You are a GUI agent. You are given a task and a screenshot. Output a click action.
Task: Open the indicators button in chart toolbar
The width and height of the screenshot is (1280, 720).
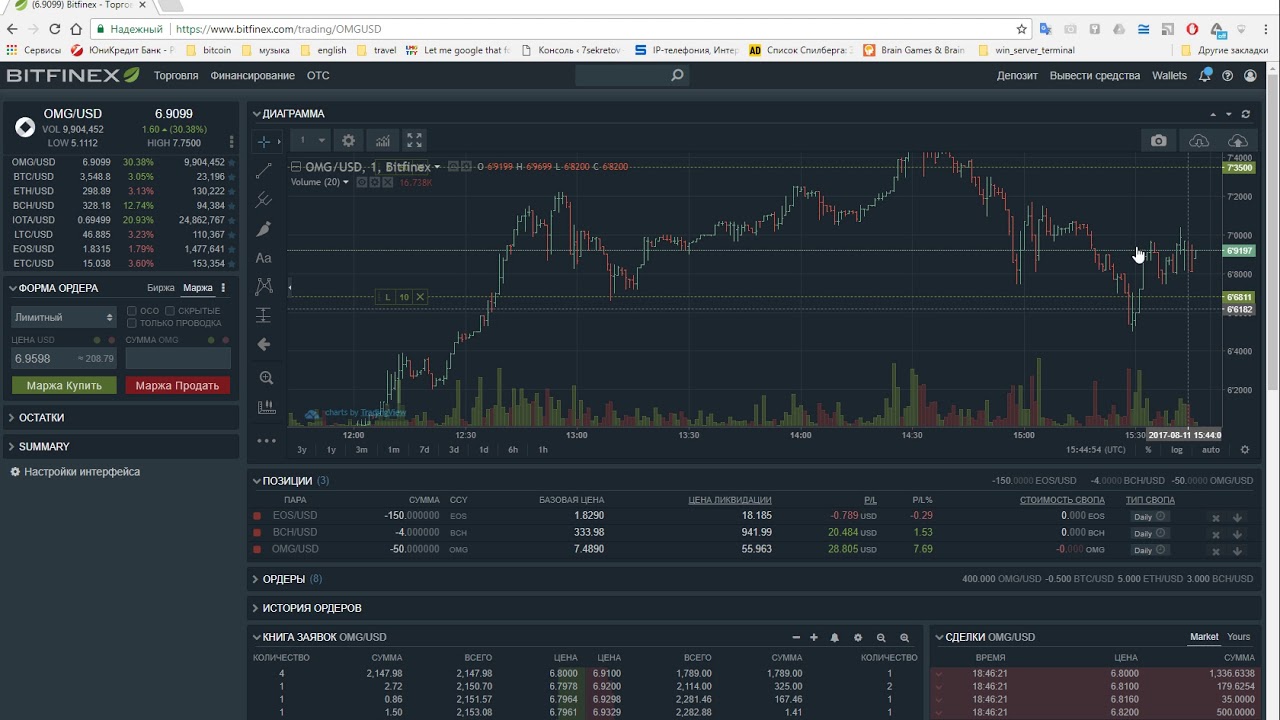(382, 141)
